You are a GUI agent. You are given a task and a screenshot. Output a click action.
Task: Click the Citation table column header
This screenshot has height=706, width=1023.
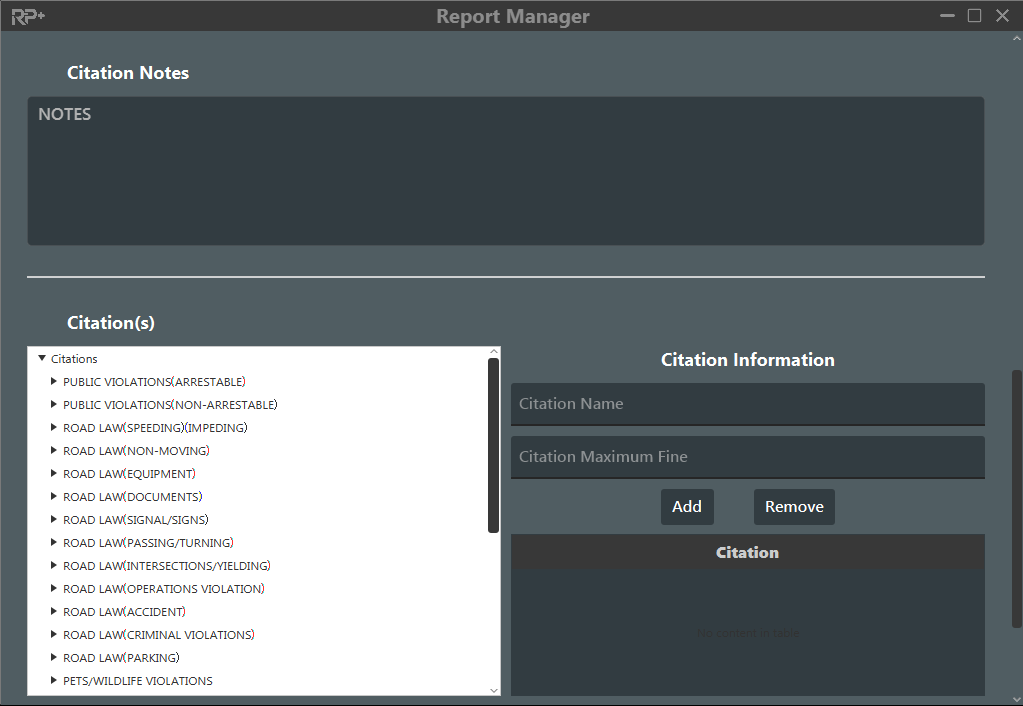pyautogui.click(x=747, y=553)
